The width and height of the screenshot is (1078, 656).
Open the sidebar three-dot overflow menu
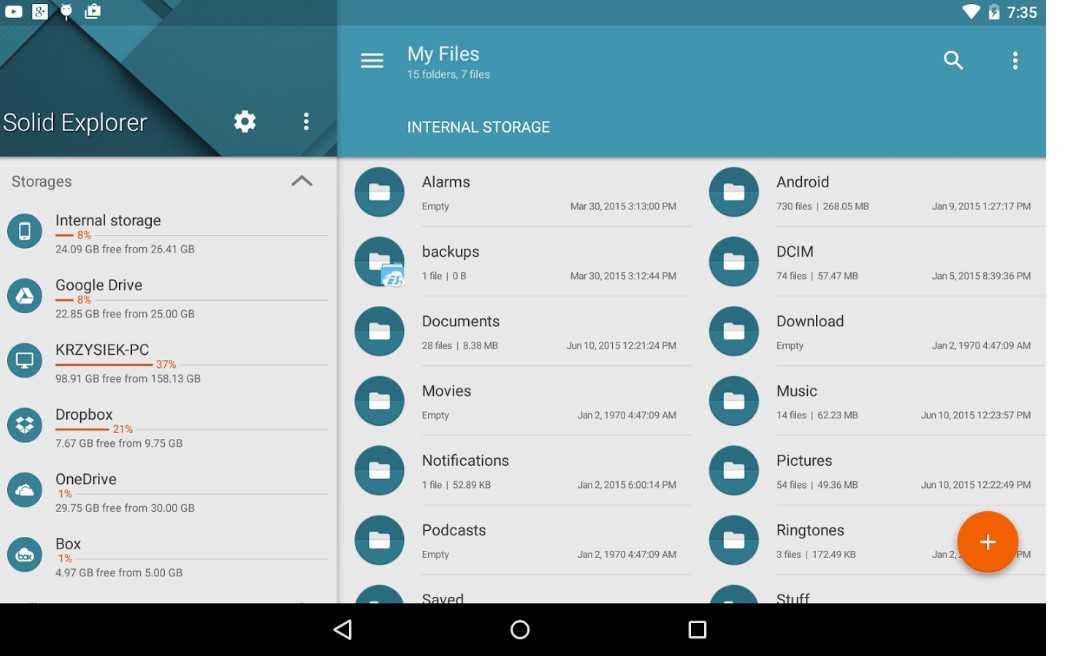point(306,122)
